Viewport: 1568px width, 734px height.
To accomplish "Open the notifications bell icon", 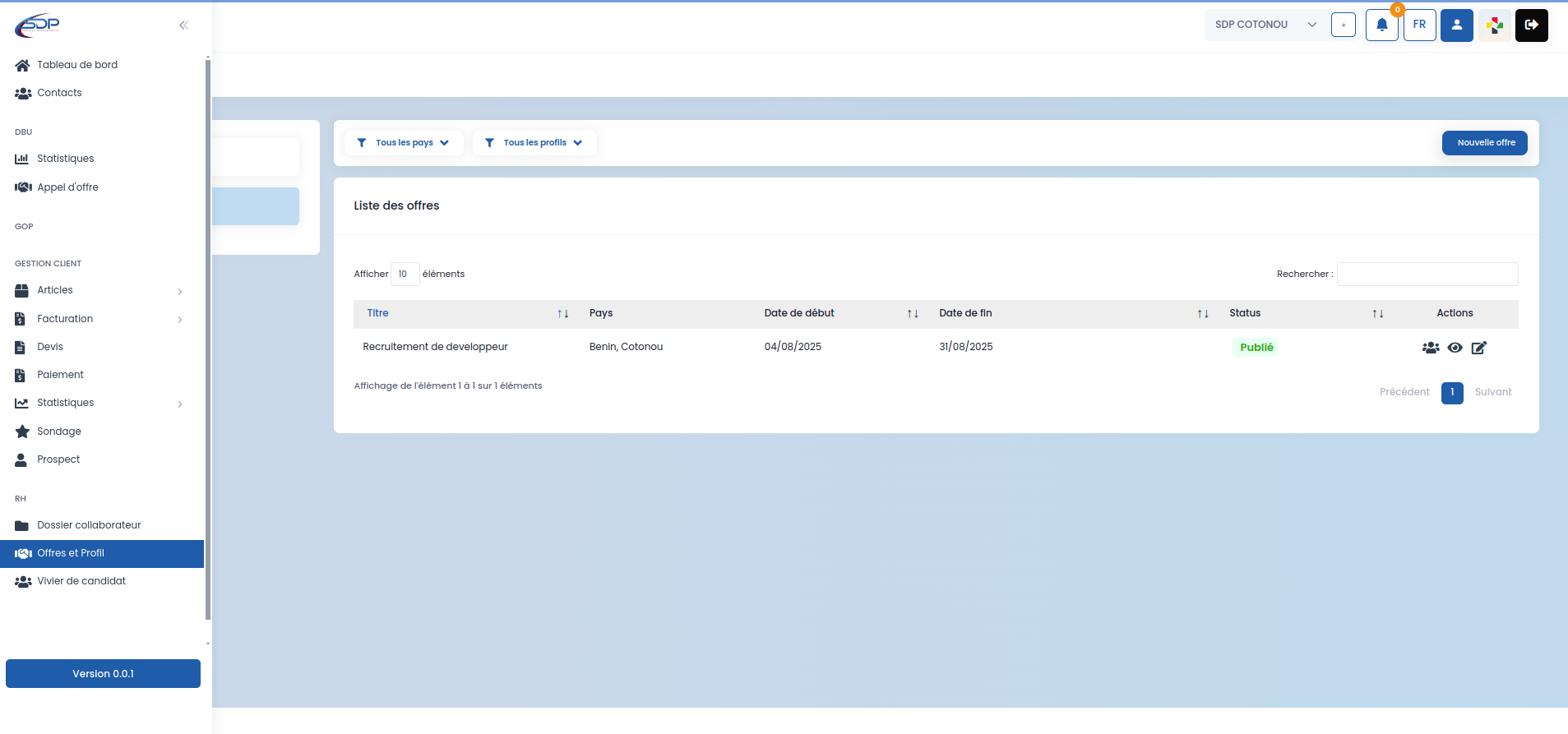I will pyautogui.click(x=1381, y=25).
